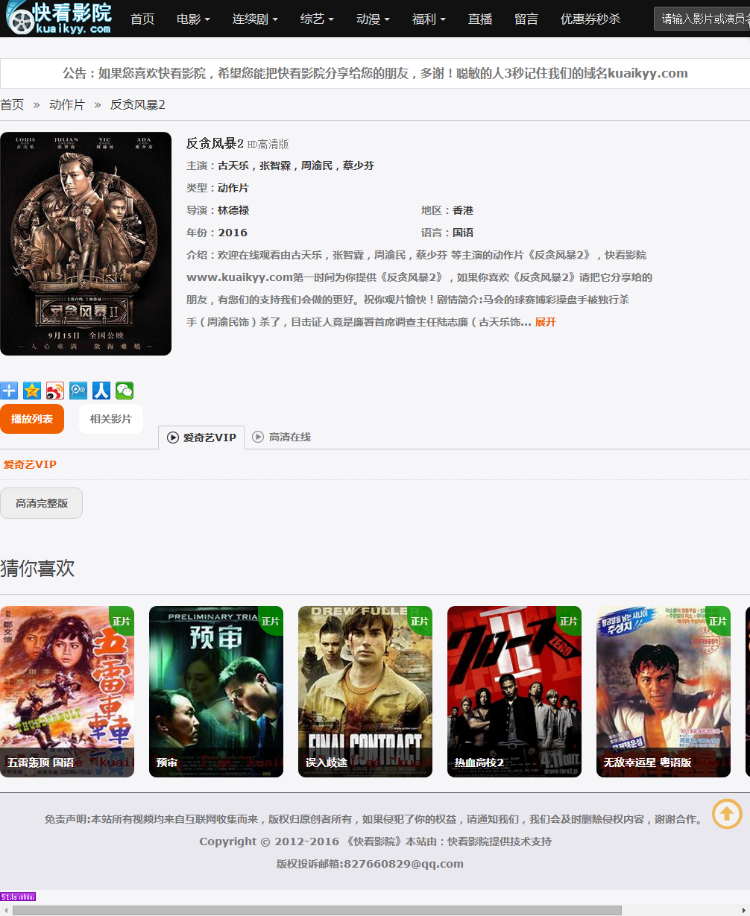Screen dimensions: 750x916
Task: Open 优惠券秒杀 in the navigation bar
Action: pyautogui.click(x=590, y=19)
